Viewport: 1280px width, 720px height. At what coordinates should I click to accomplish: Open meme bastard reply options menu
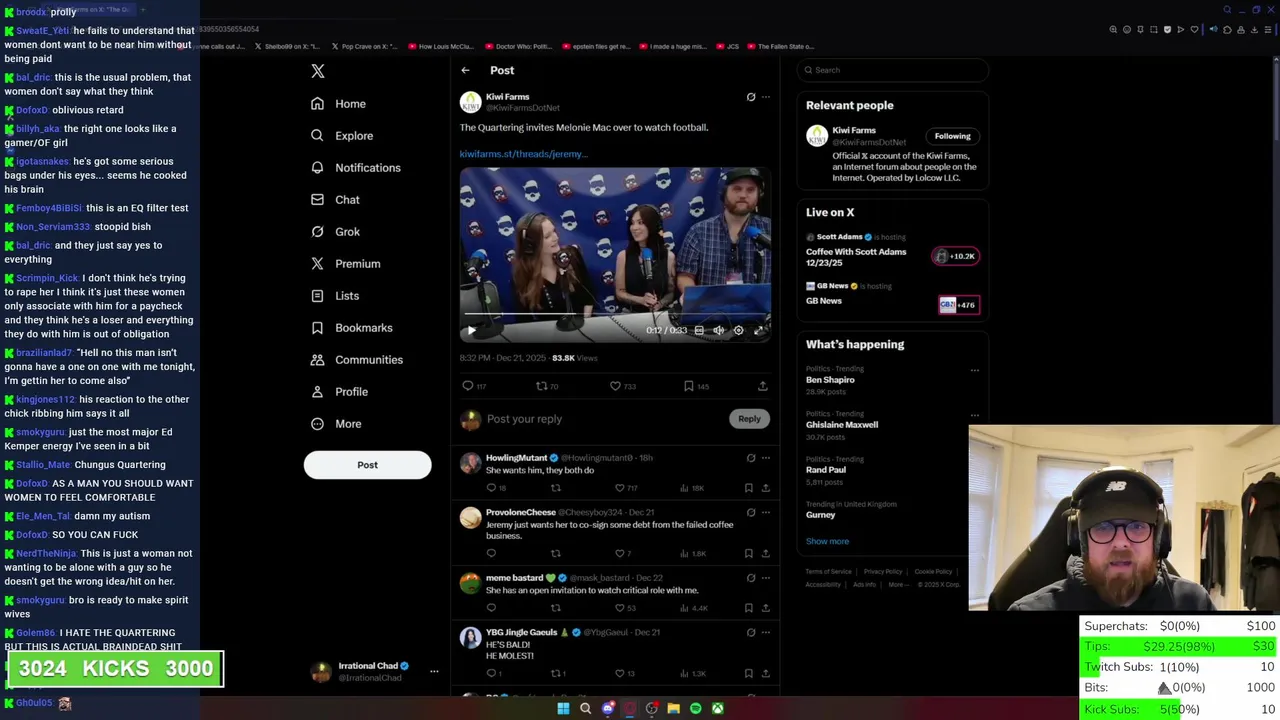766,578
